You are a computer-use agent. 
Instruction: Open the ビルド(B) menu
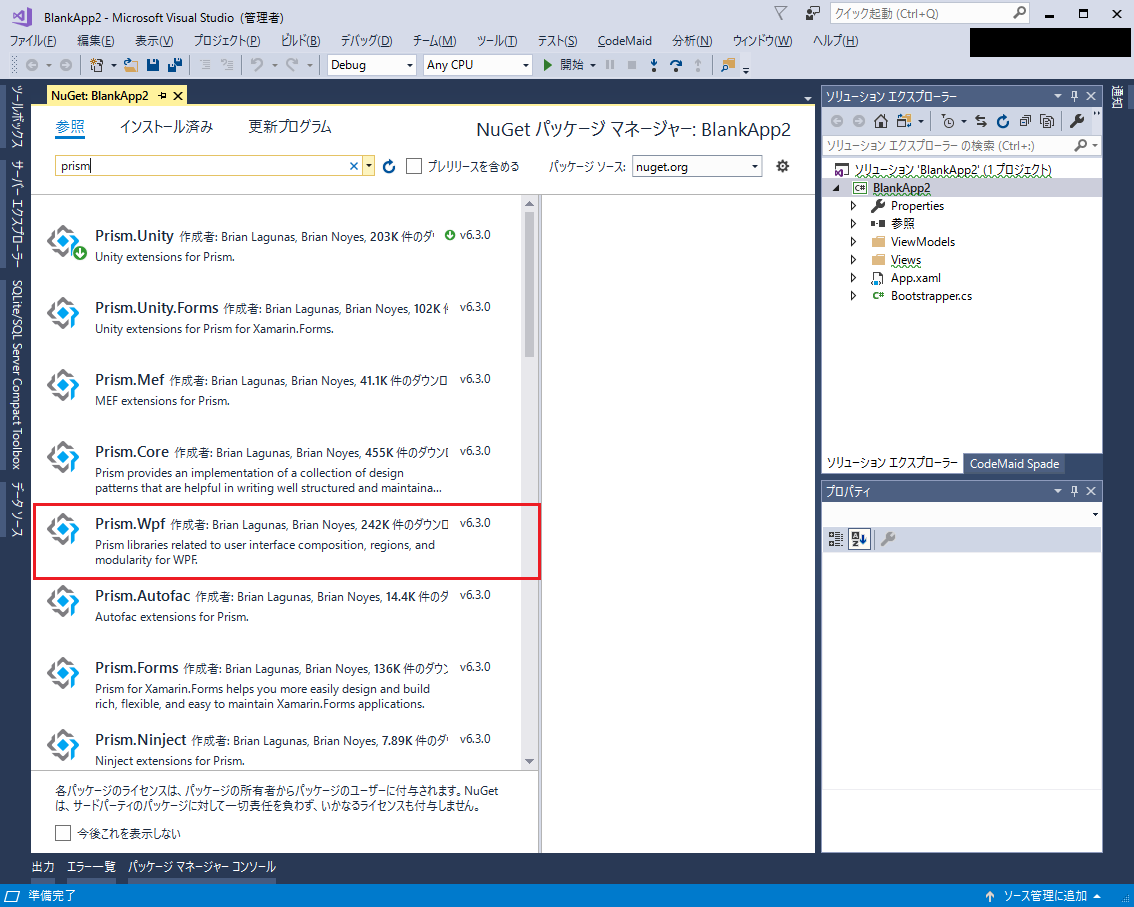coord(300,41)
